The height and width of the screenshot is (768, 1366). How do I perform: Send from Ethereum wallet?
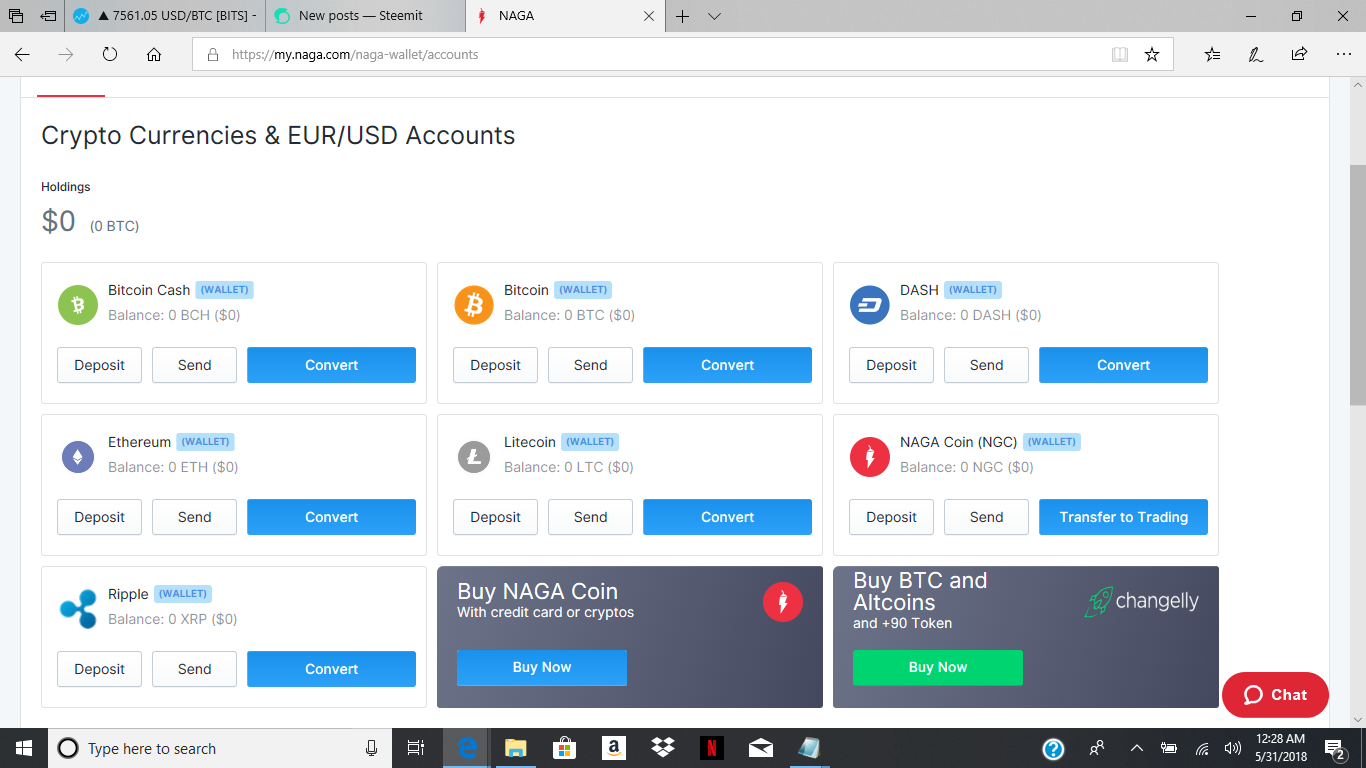point(194,517)
